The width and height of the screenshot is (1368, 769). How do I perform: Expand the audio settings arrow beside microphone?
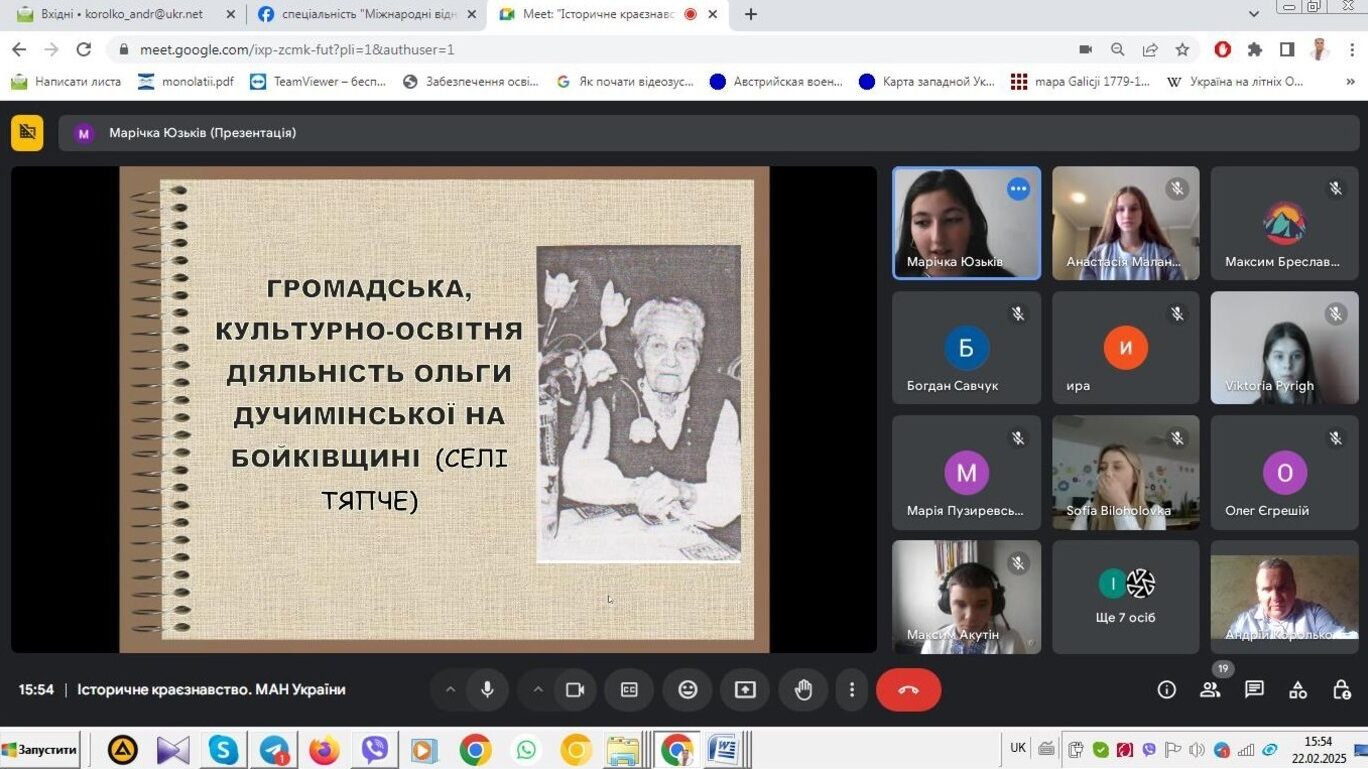point(450,690)
